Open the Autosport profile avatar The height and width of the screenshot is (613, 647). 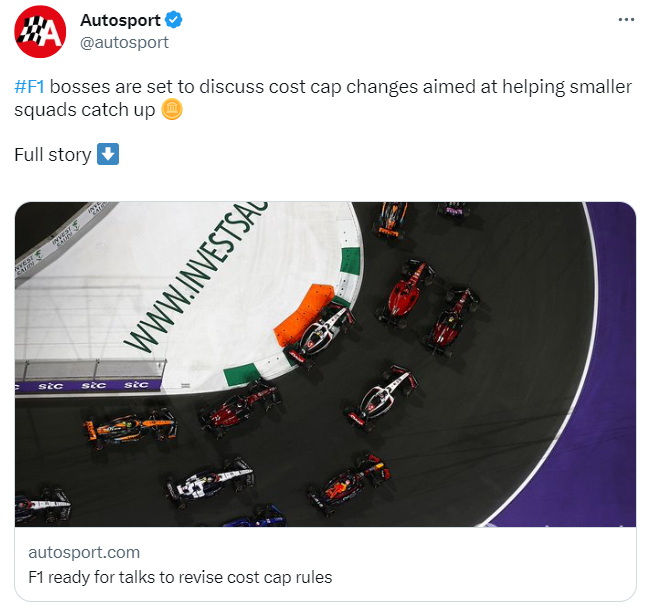tap(40, 31)
